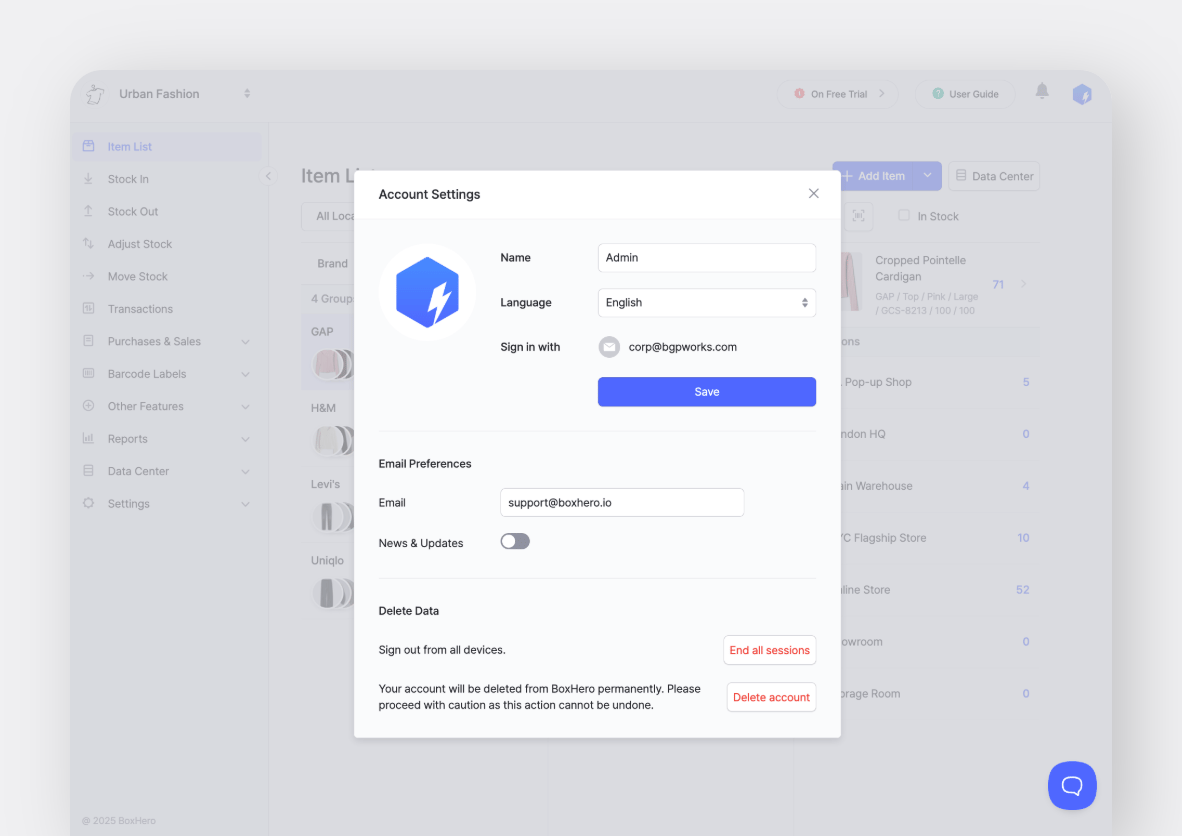The height and width of the screenshot is (836, 1182).
Task: Open the Language dropdown
Action: coord(706,302)
